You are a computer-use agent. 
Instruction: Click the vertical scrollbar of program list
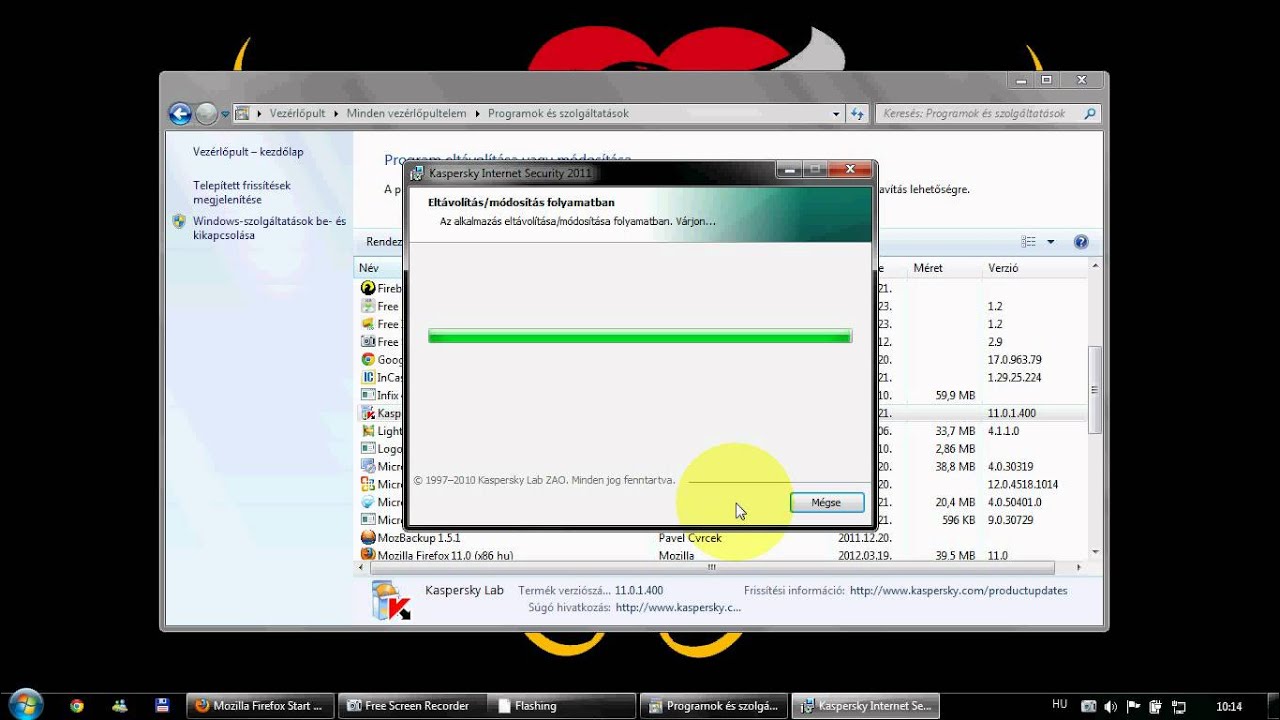pyautogui.click(x=1095, y=390)
